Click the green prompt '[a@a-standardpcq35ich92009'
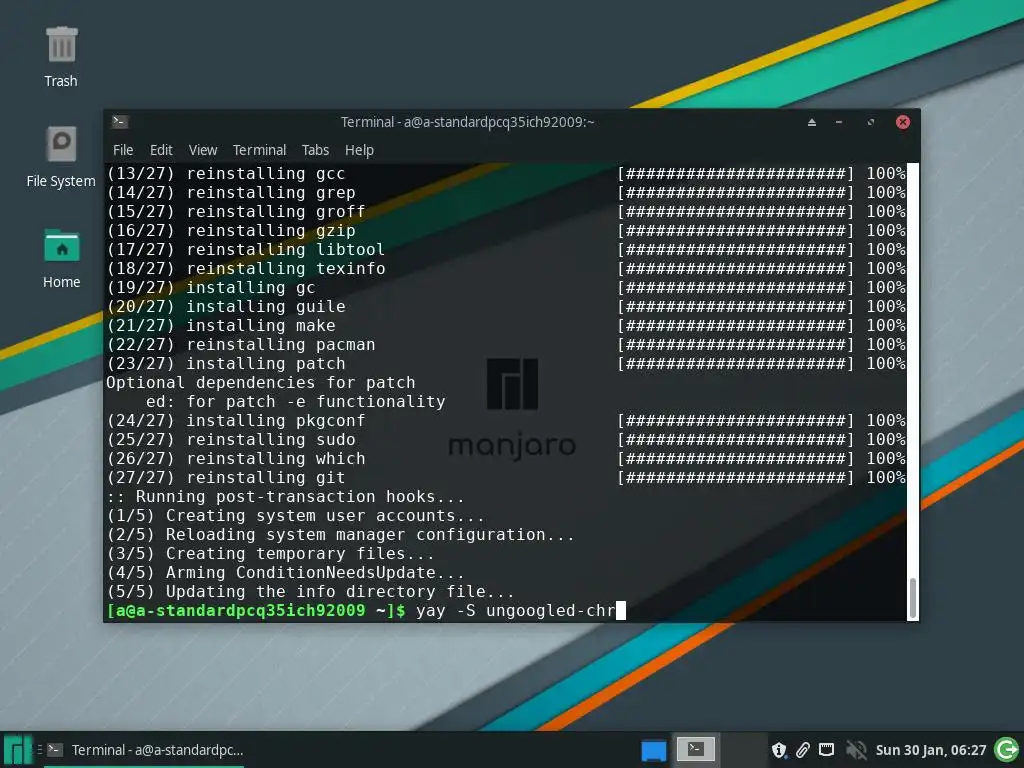 click(236, 611)
